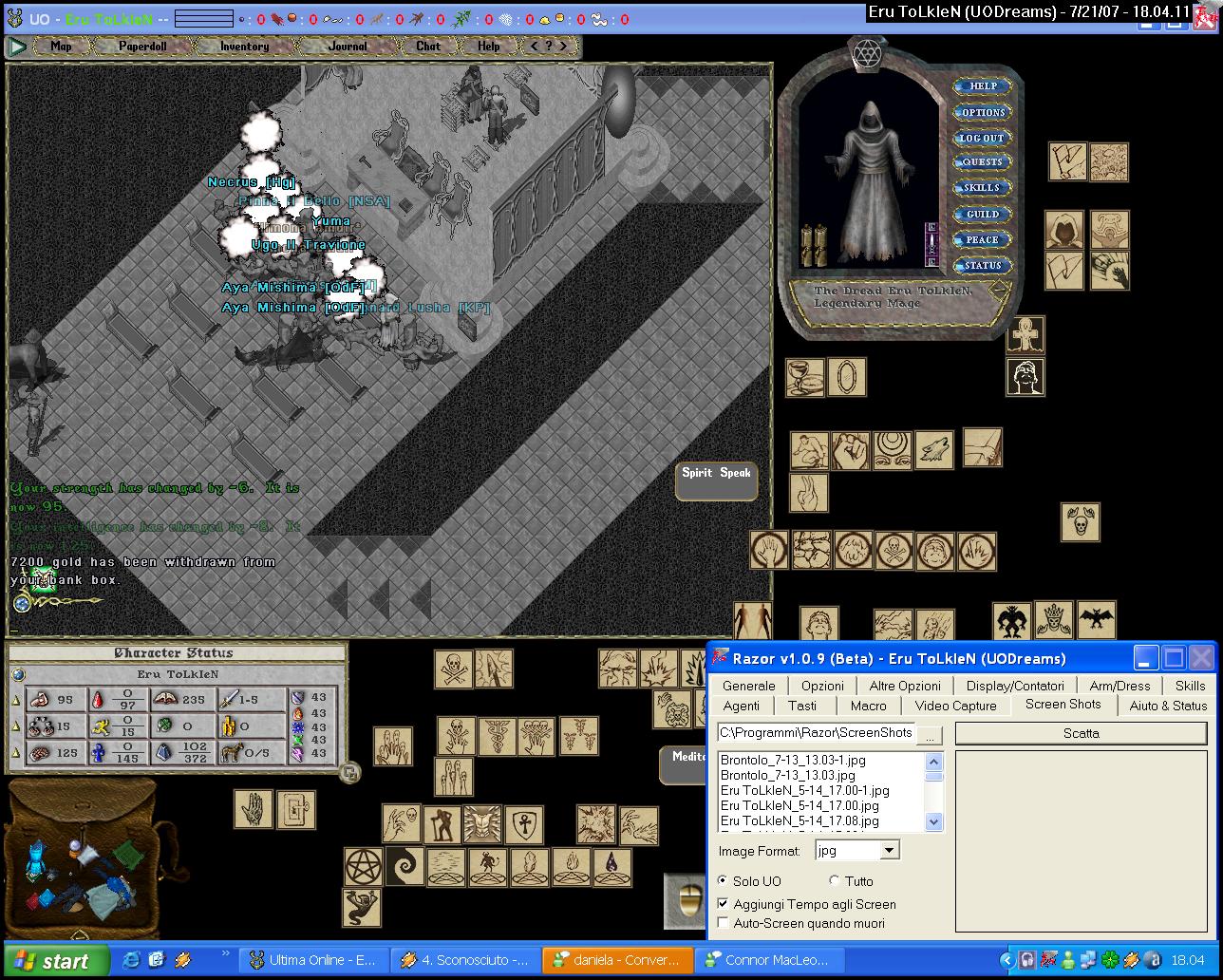Toggle intelligence stat lock arrow
The width and height of the screenshot is (1223, 980).
tap(16, 753)
